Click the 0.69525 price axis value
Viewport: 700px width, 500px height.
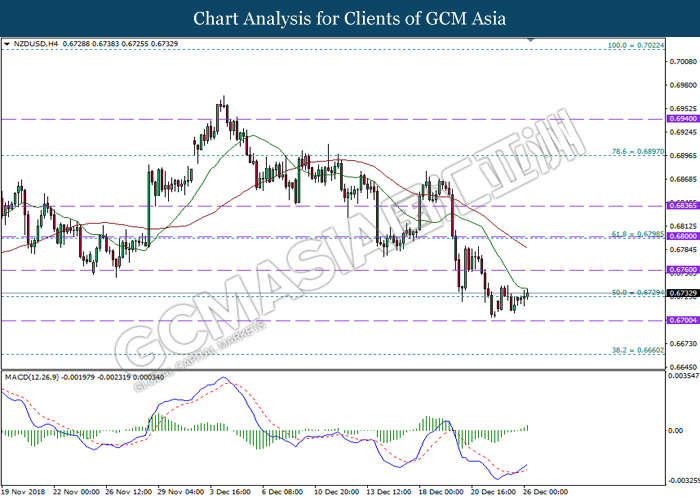[x=683, y=108]
